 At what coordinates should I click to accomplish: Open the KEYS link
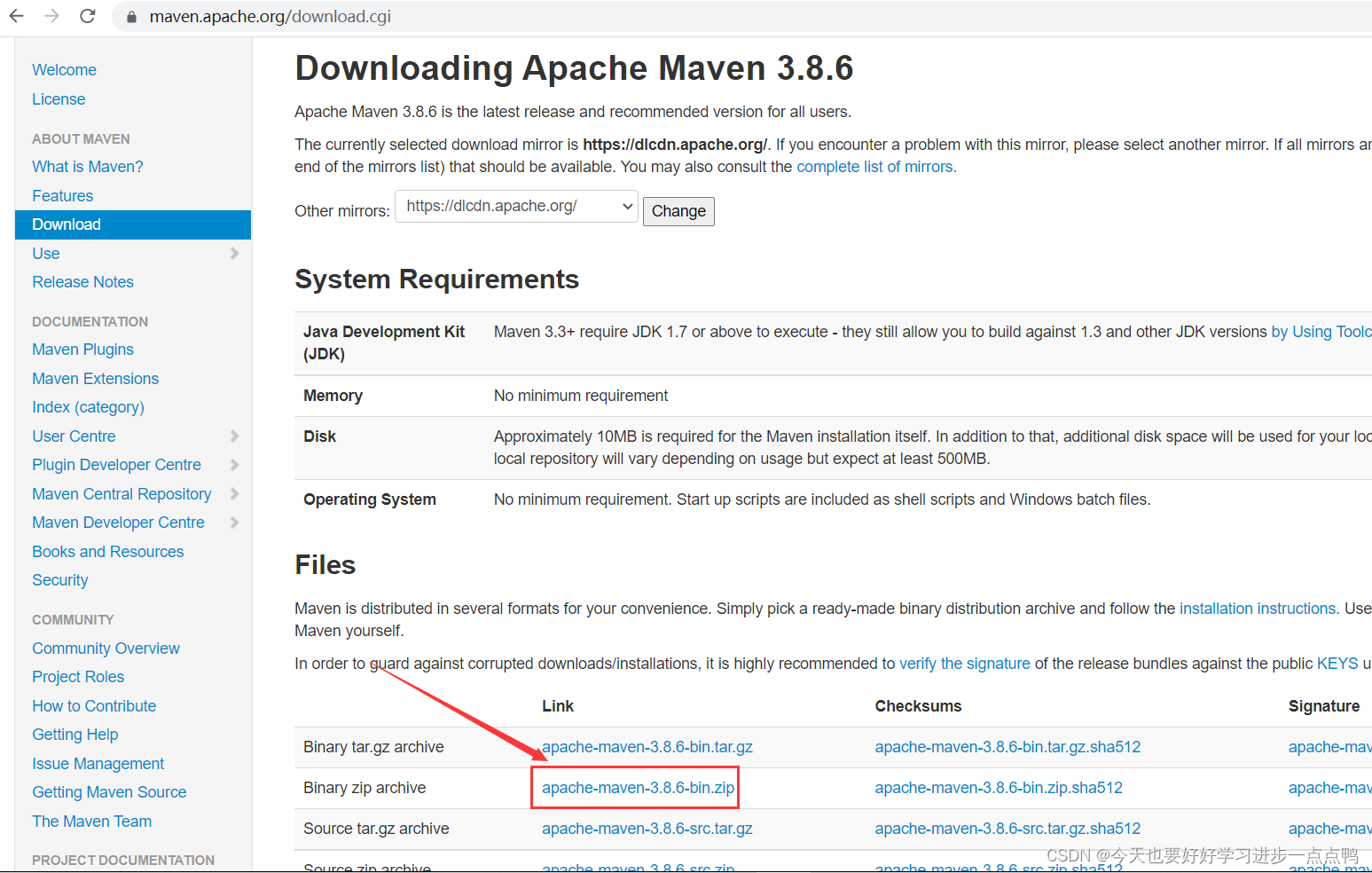point(1337,664)
